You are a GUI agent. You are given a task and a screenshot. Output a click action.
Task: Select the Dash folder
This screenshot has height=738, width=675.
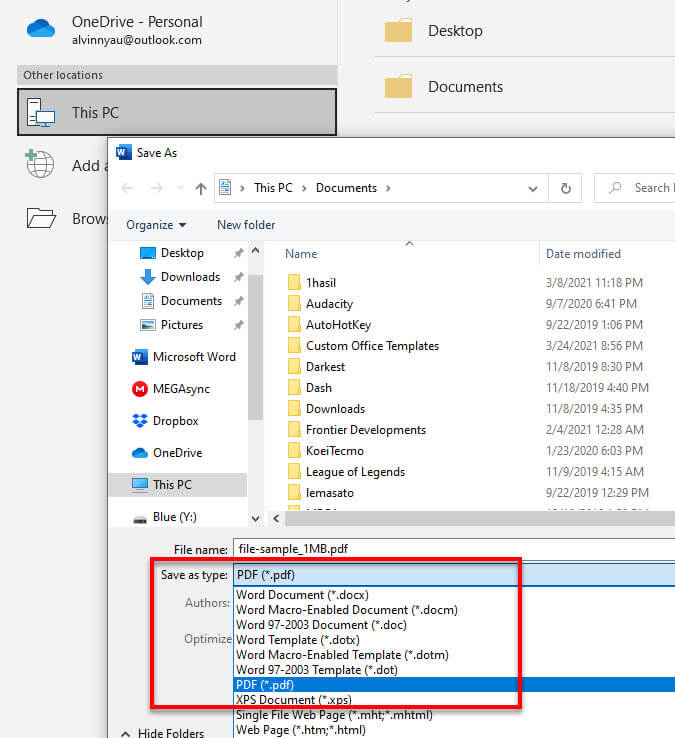(x=310, y=388)
